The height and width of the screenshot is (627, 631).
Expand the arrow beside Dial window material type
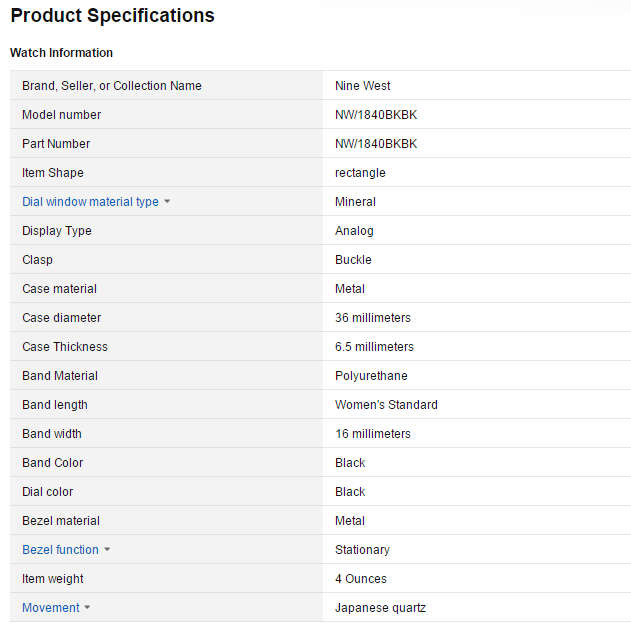[167, 201]
